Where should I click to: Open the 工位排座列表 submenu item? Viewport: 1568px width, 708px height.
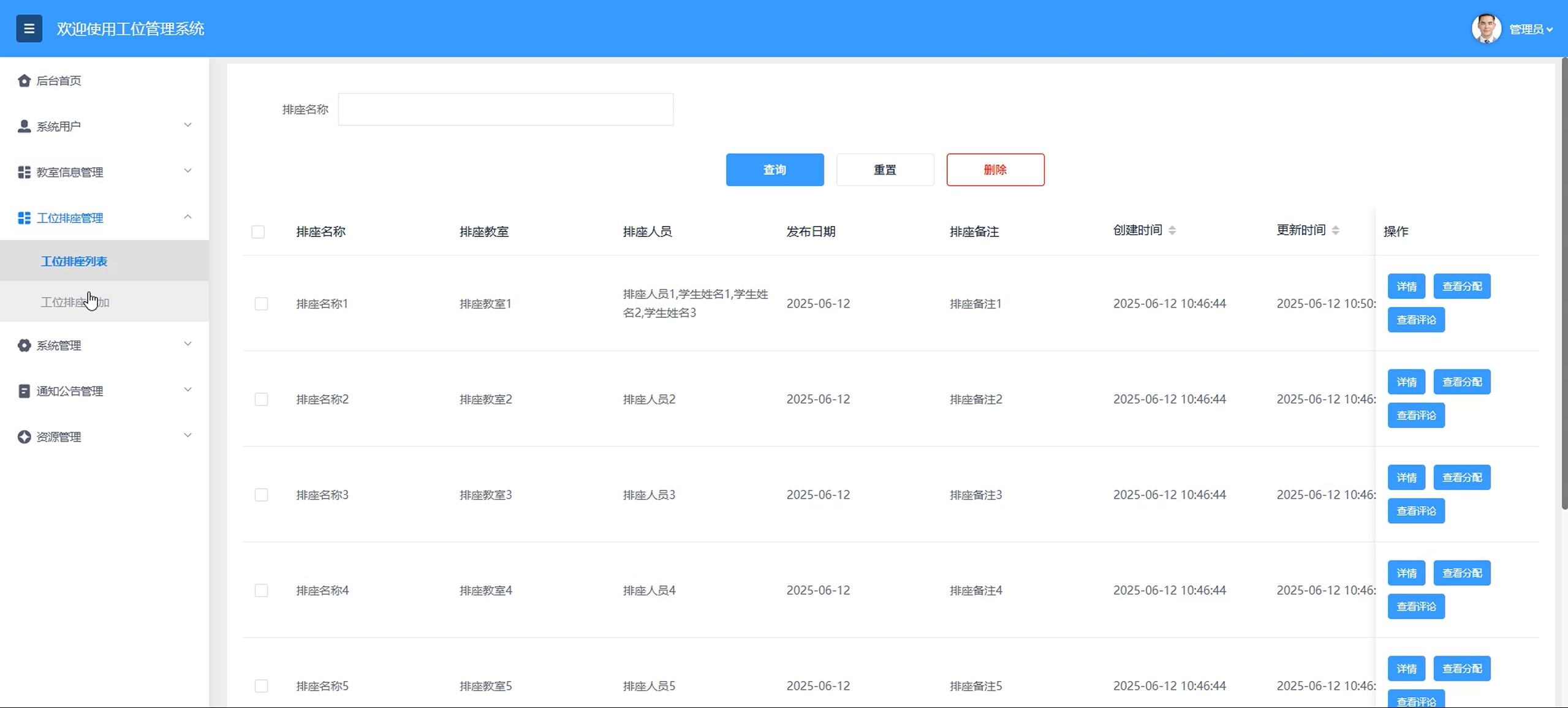tap(74, 262)
